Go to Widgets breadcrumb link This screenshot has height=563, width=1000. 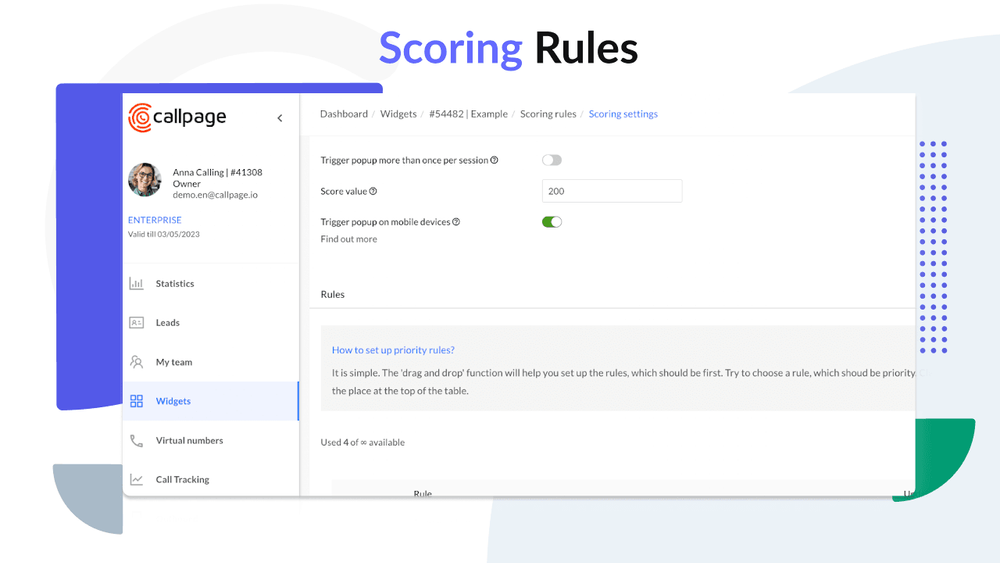pos(398,114)
